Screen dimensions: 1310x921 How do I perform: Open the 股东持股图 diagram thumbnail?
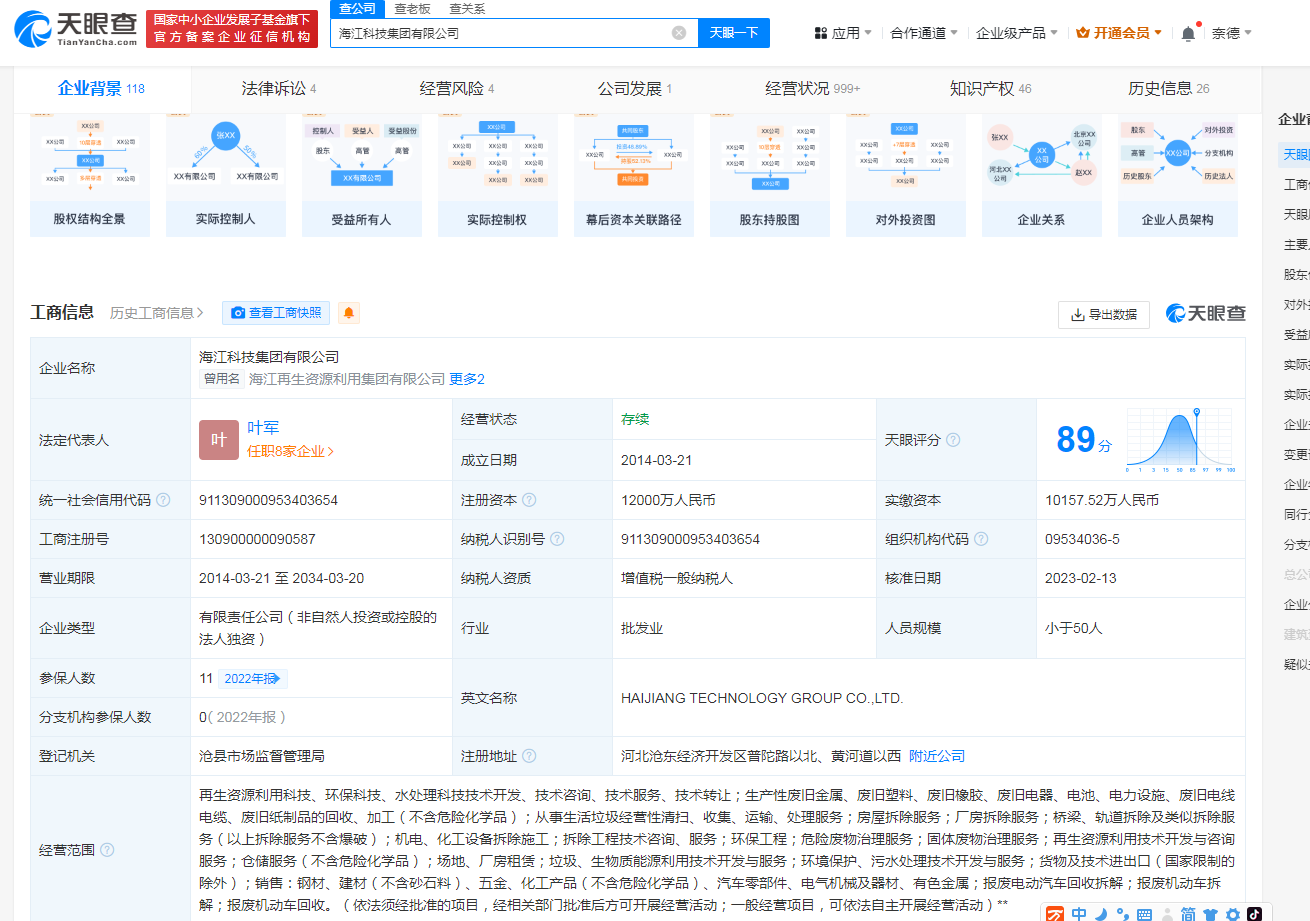coord(770,175)
